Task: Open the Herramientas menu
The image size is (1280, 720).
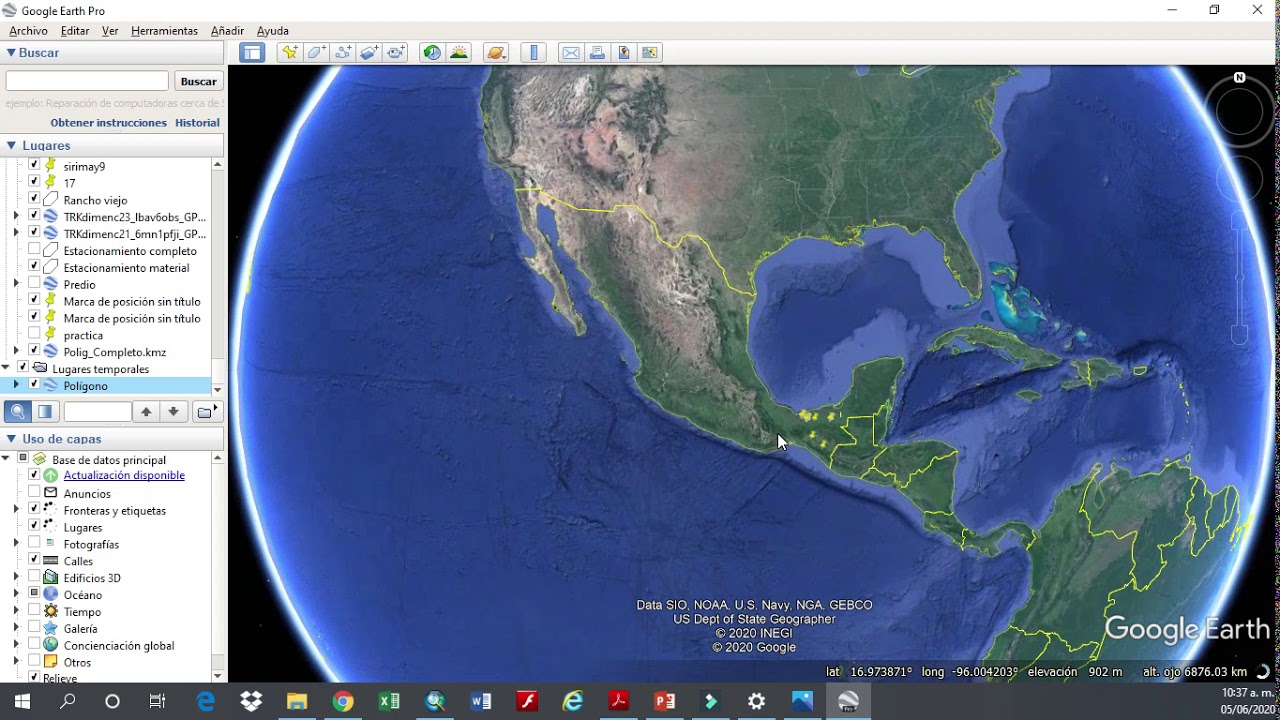Action: click(x=164, y=31)
